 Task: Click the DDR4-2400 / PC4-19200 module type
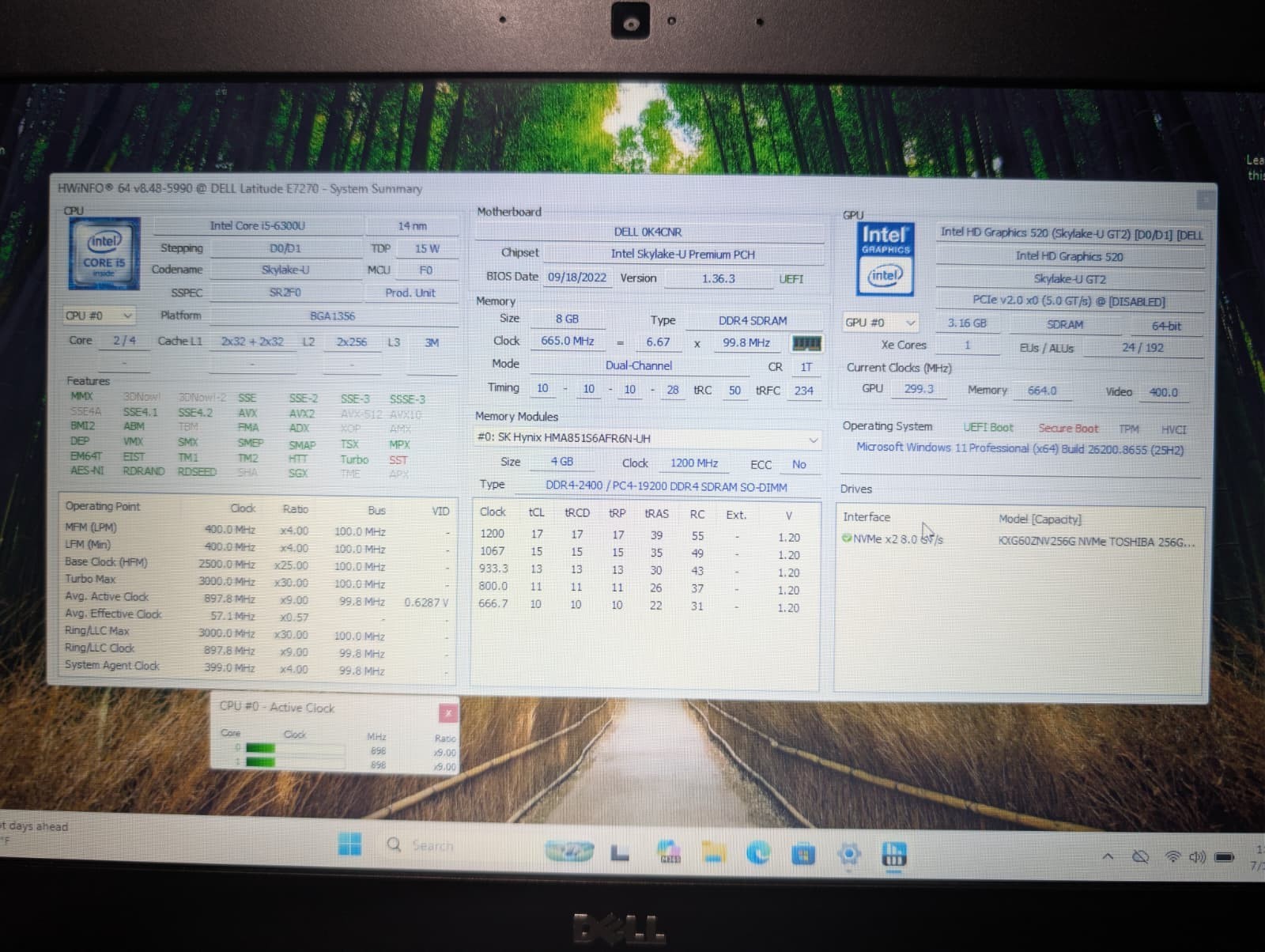[x=666, y=486]
